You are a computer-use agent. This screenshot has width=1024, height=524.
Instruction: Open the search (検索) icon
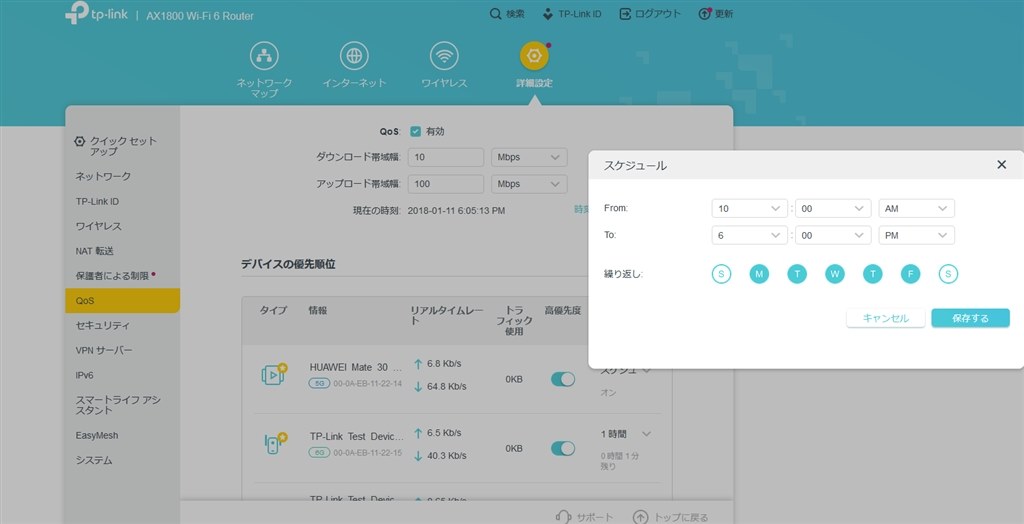[x=496, y=14]
